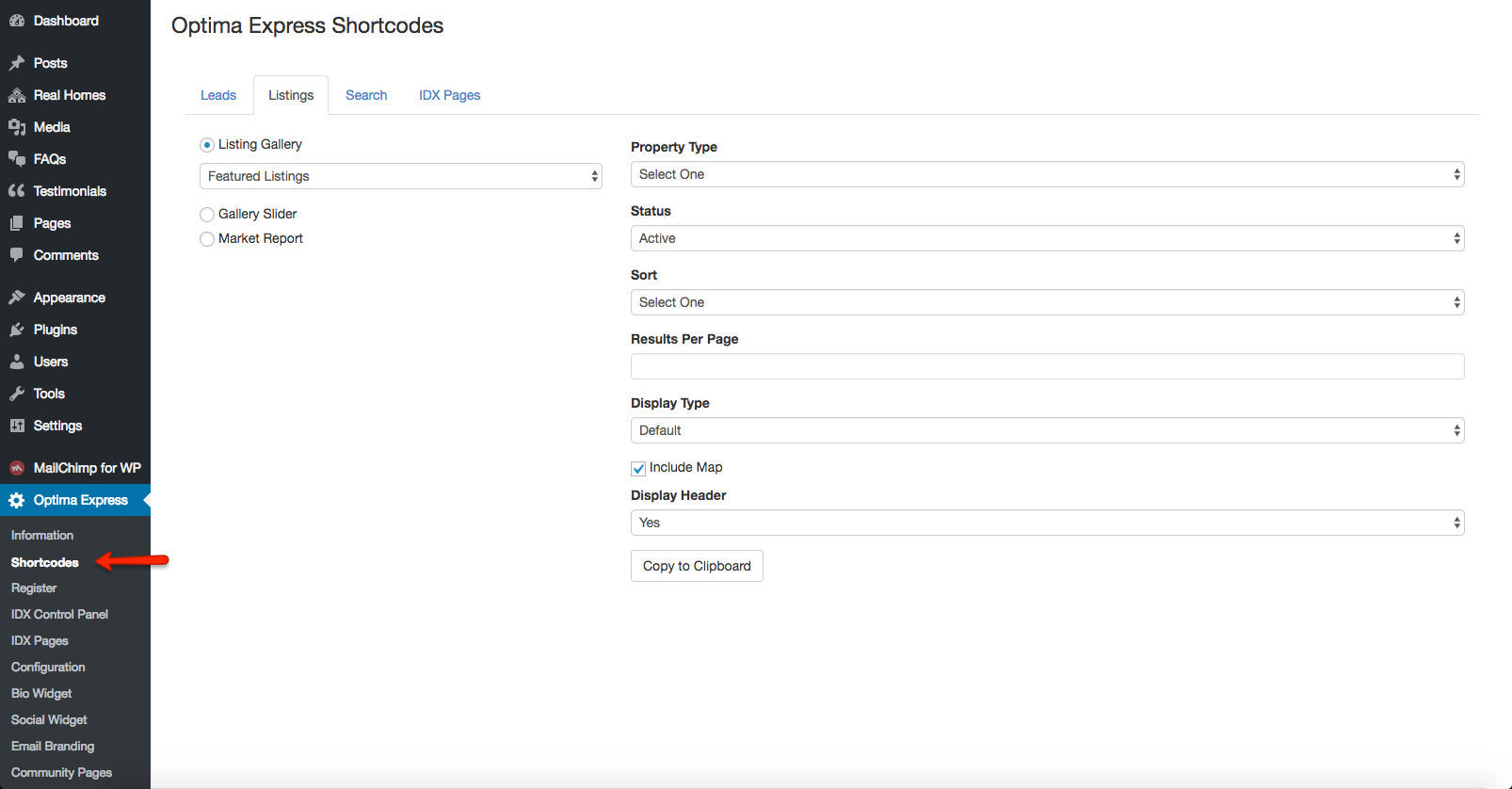
Task: Open IDX Control Panel in sidebar
Action: (x=59, y=614)
